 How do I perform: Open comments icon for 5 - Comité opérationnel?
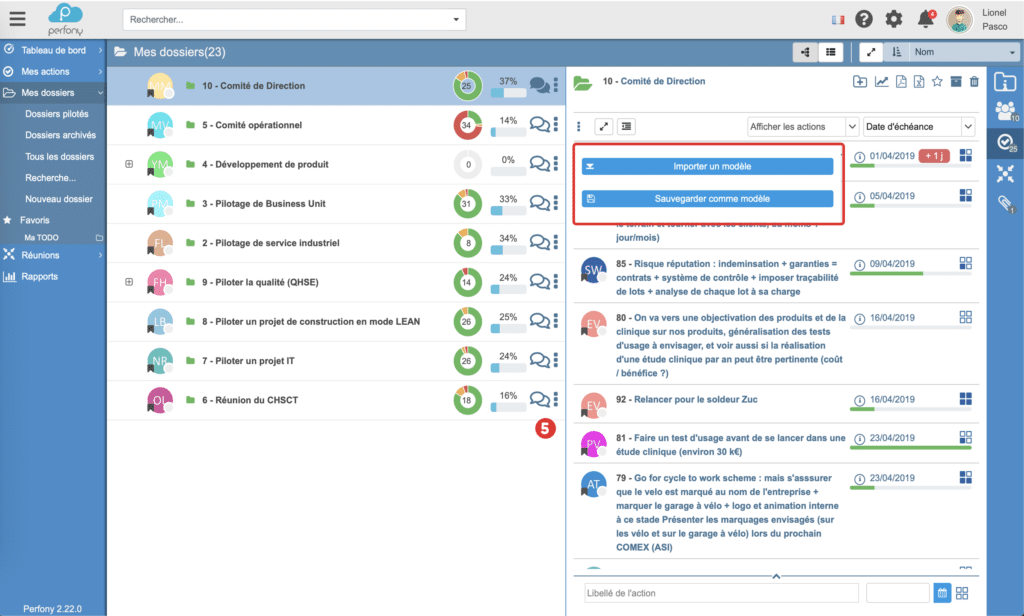[x=539, y=125]
